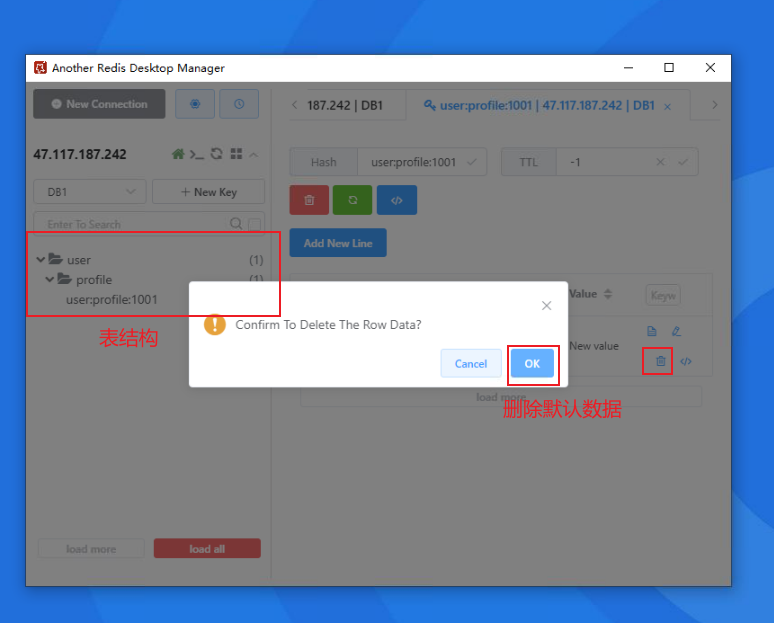Open the command log clock icon
Image resolution: width=774 pixels, height=623 pixels.
pyautogui.click(x=239, y=104)
